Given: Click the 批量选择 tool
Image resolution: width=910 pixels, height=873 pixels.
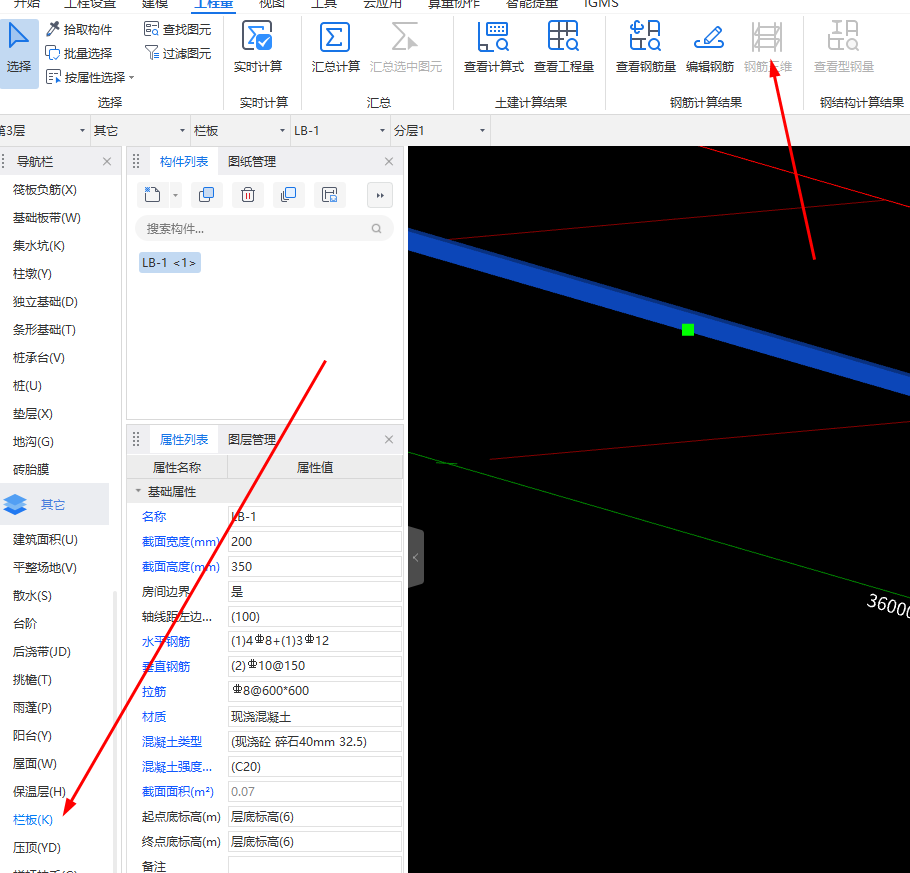Looking at the screenshot, I should (79, 53).
